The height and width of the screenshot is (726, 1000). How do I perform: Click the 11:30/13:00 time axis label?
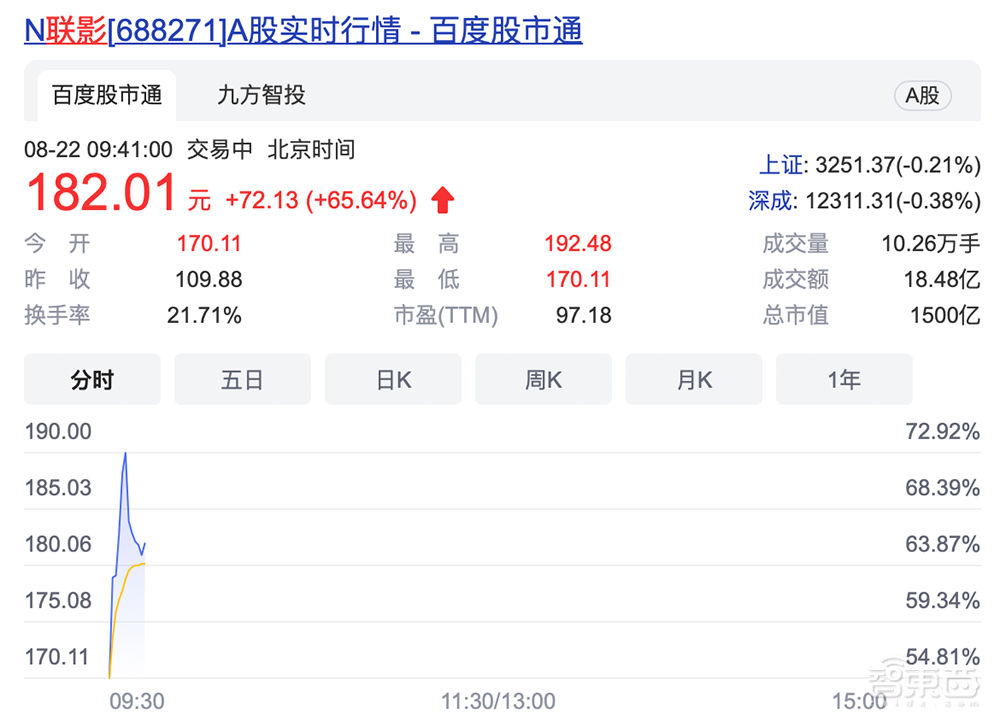[x=497, y=701]
